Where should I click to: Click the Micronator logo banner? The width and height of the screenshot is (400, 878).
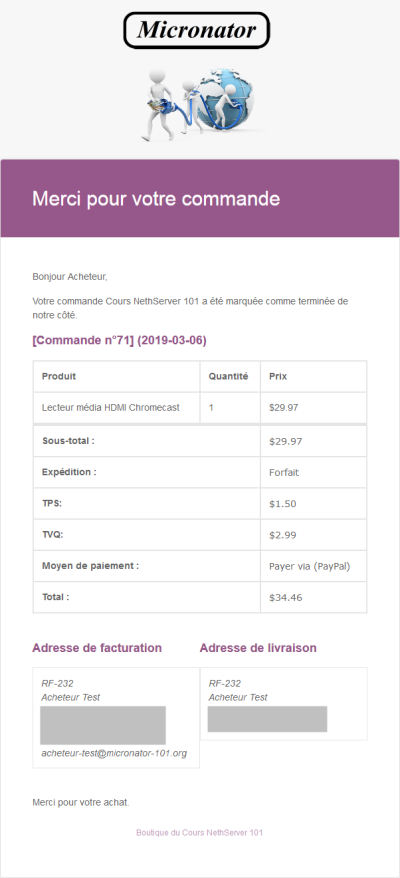click(x=197, y=30)
